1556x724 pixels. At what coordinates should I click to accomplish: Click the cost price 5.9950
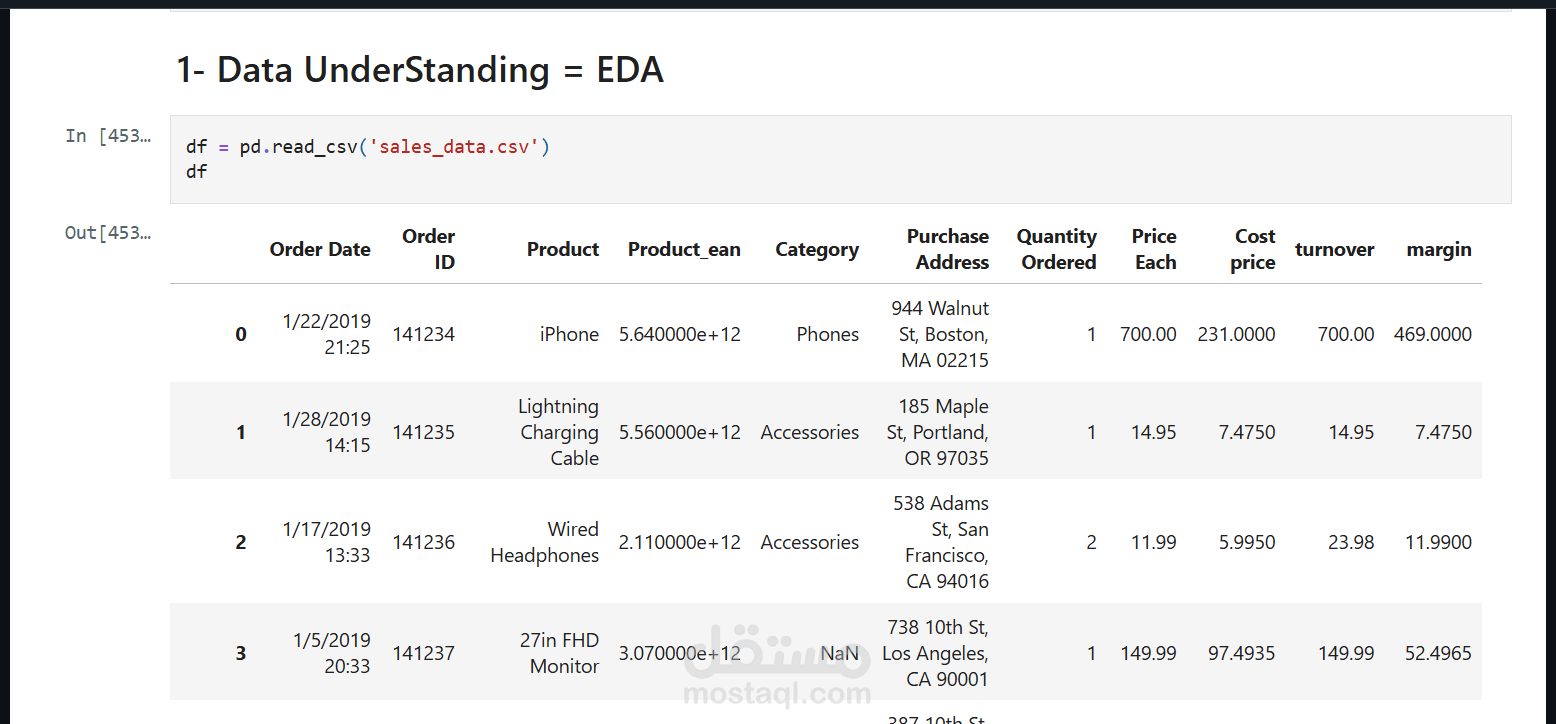tap(1247, 542)
